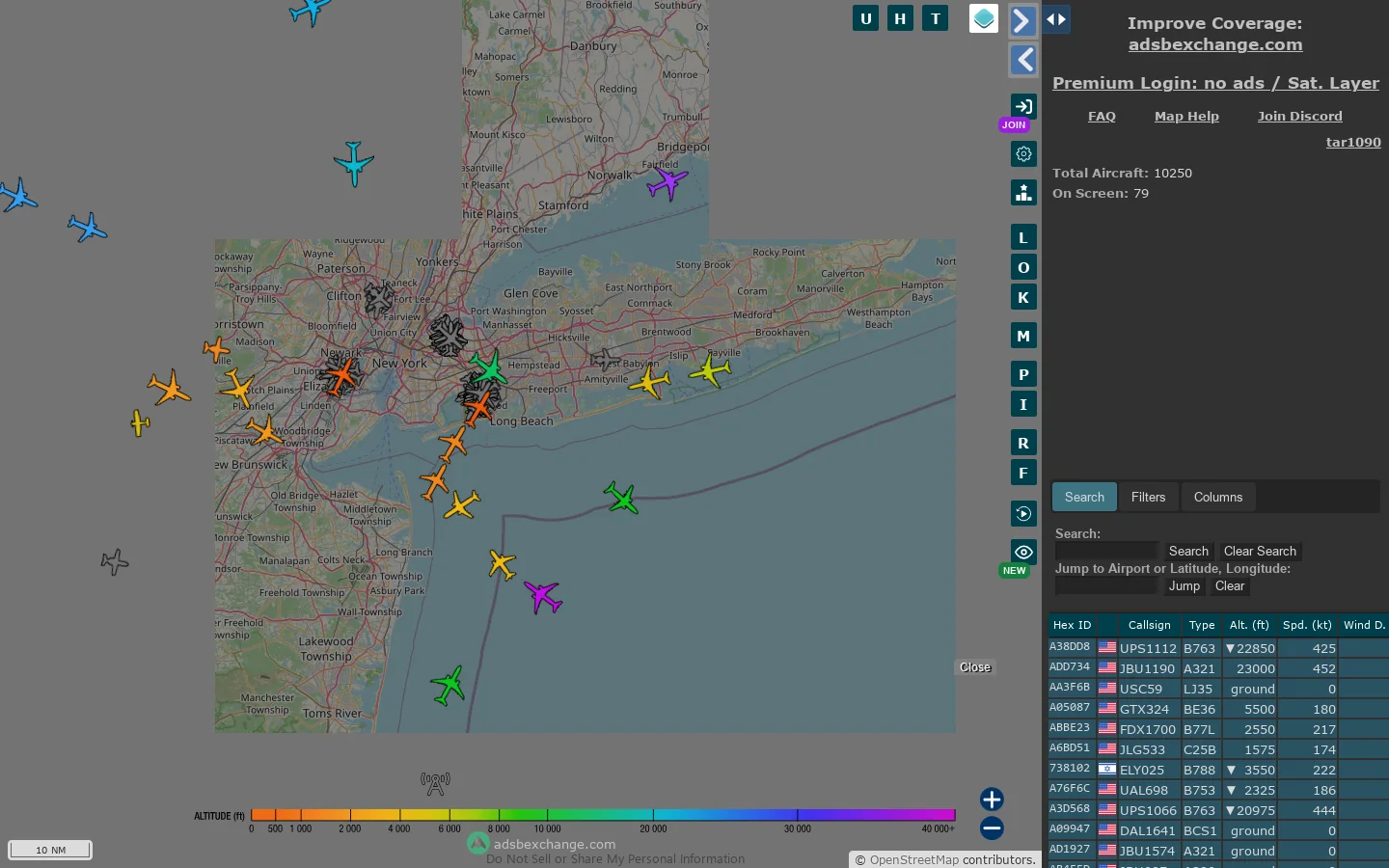Click the U toggle button
Screen dimensions: 1389x868
coord(865,18)
